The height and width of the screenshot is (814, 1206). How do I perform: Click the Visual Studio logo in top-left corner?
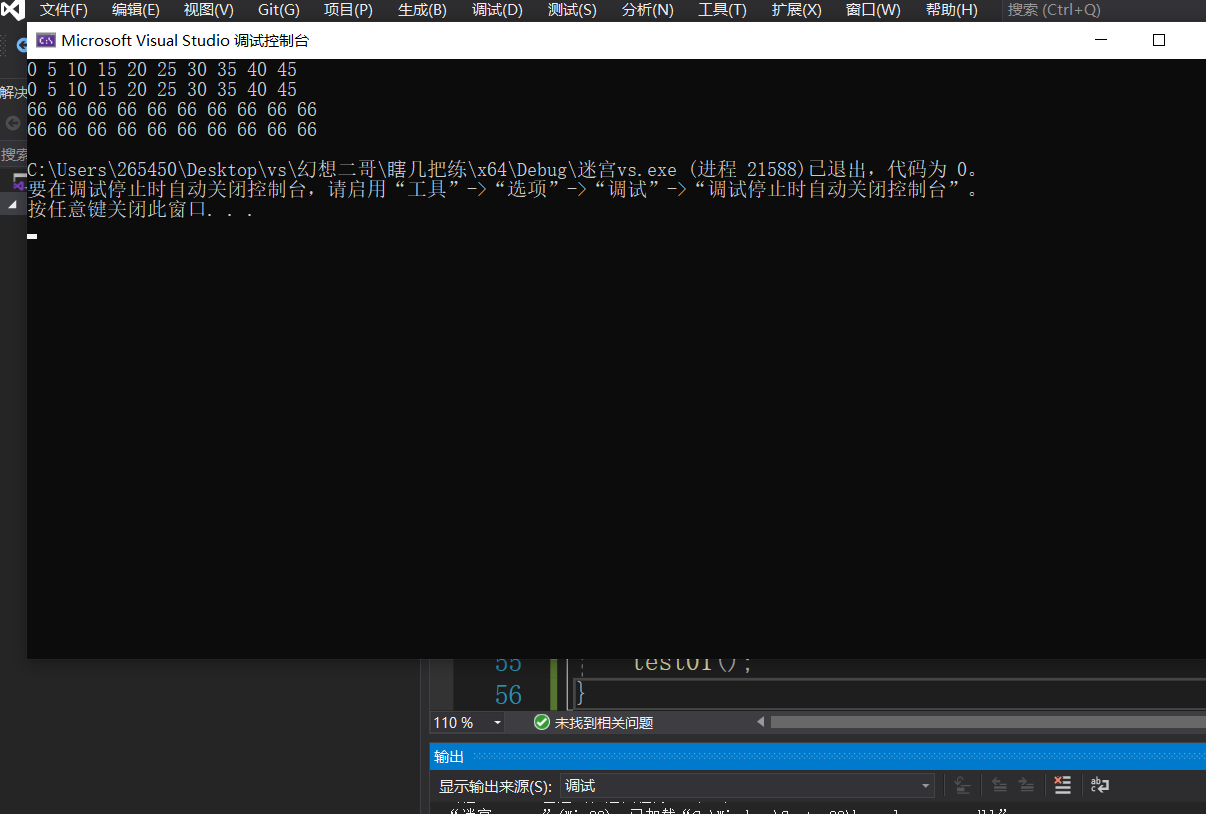click(x=12, y=10)
